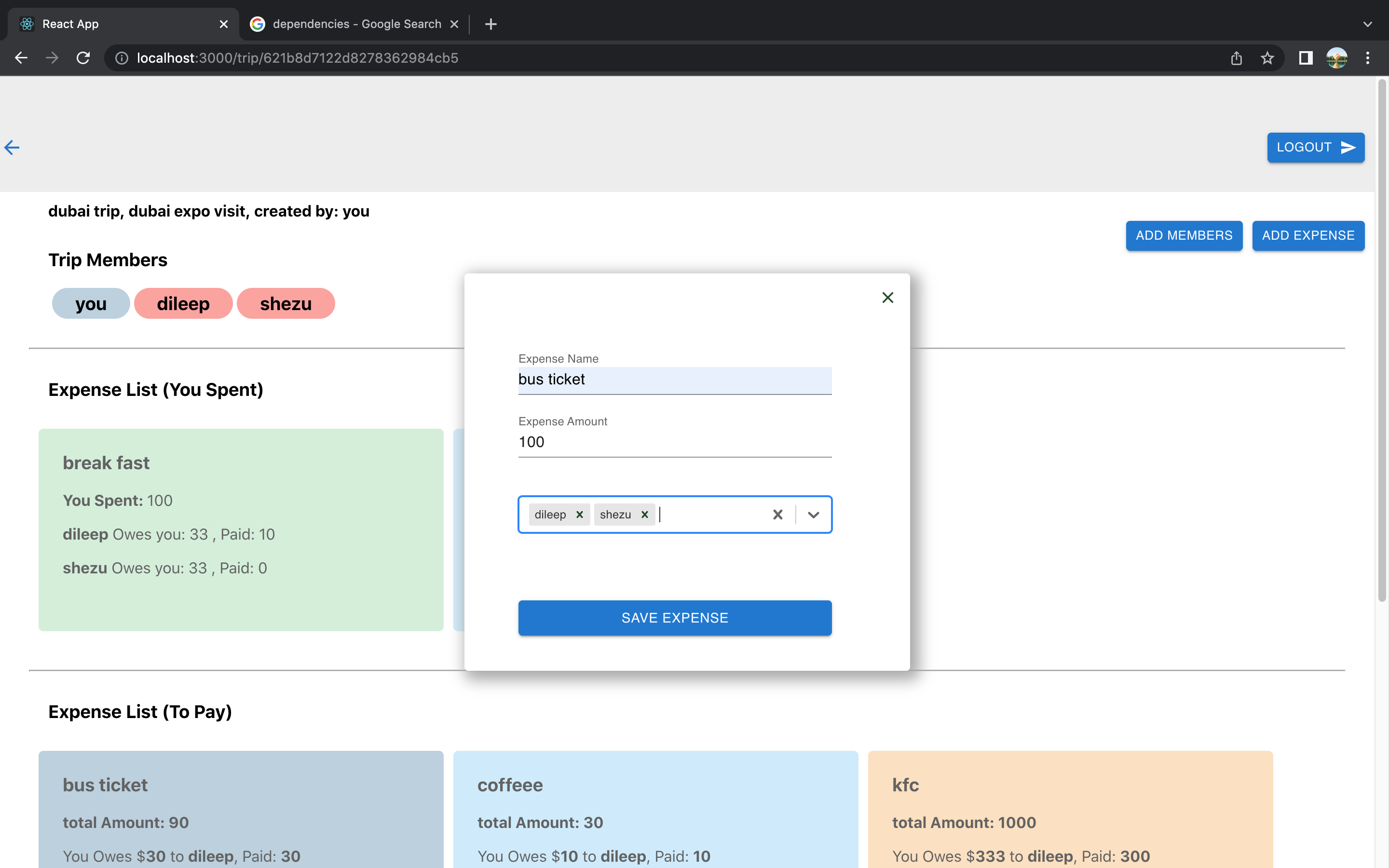1389x868 pixels.
Task: Open the tab search chevron
Action: click(1368, 24)
